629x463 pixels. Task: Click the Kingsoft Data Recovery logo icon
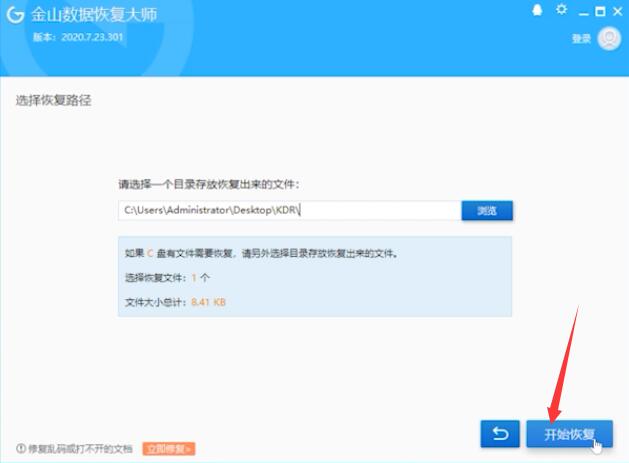click(x=15, y=15)
